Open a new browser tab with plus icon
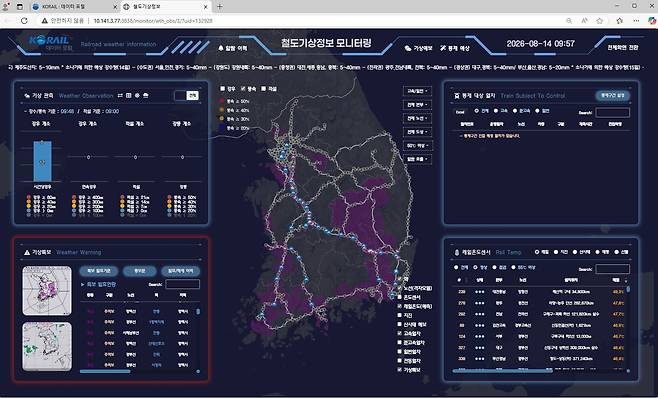 pyautogui.click(x=219, y=7)
